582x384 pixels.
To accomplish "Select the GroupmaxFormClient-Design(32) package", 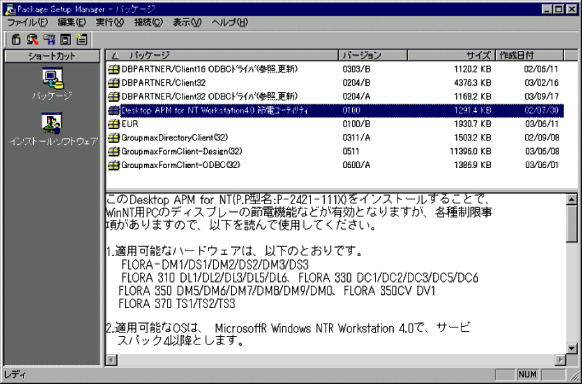I will 182,151.
